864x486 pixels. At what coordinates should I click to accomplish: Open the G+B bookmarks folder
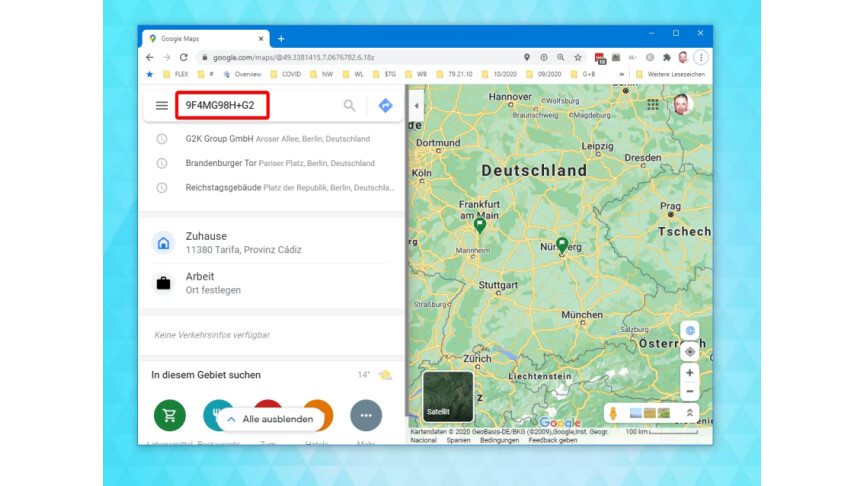point(583,74)
